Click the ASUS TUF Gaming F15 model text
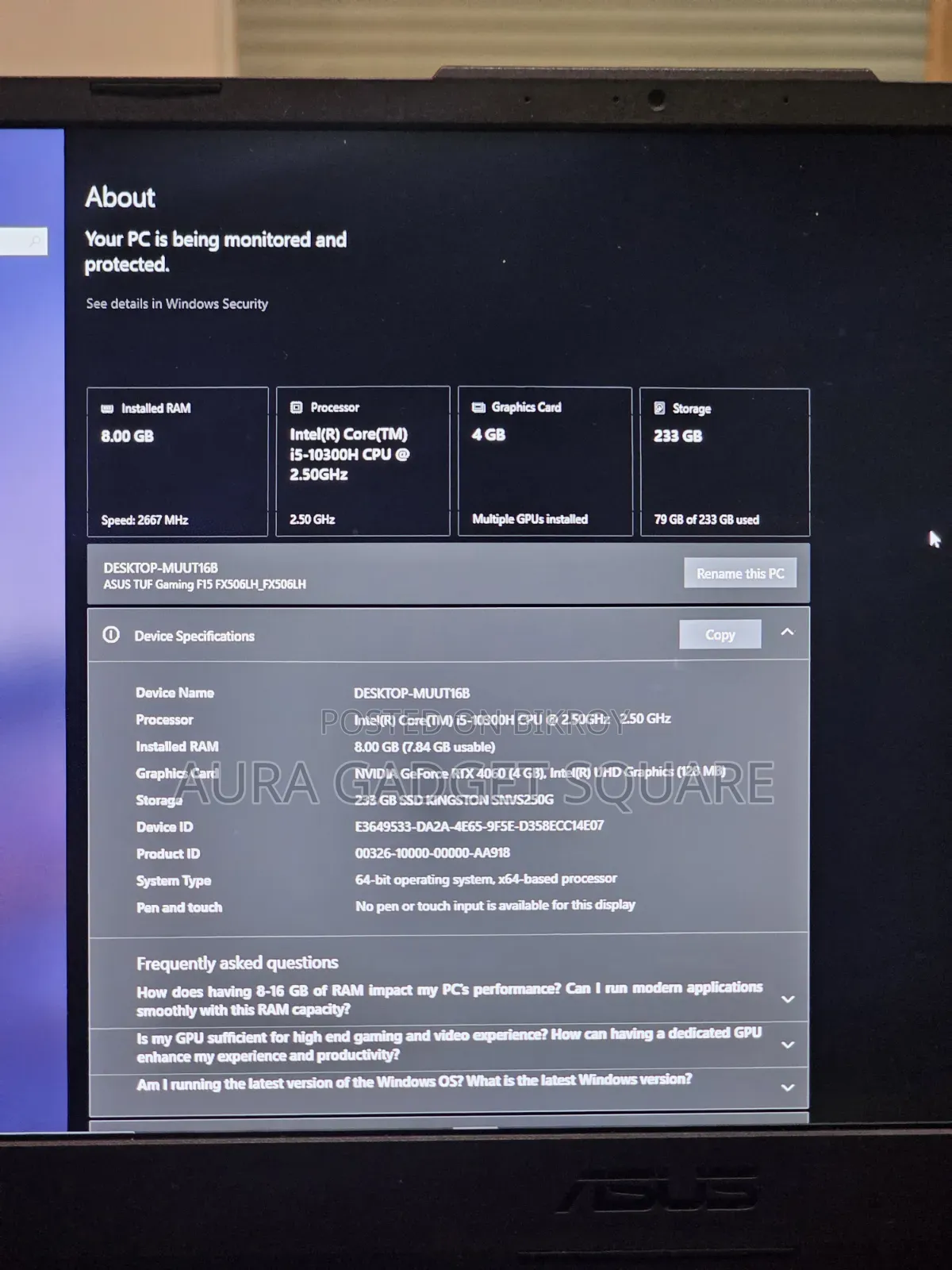This screenshot has height=1270, width=952. [x=205, y=584]
